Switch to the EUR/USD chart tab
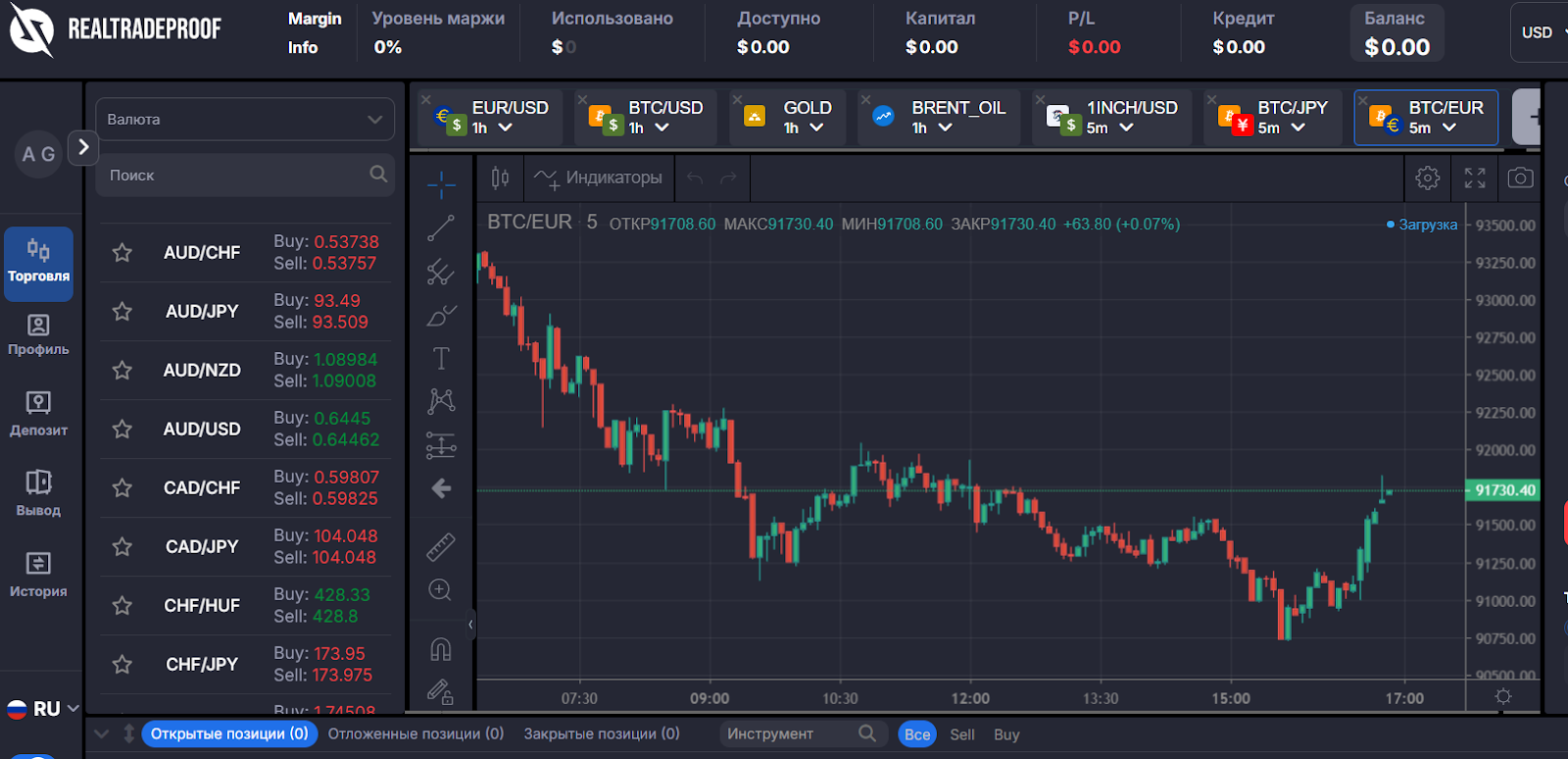Image resolution: width=1568 pixels, height=759 pixels. point(491,118)
